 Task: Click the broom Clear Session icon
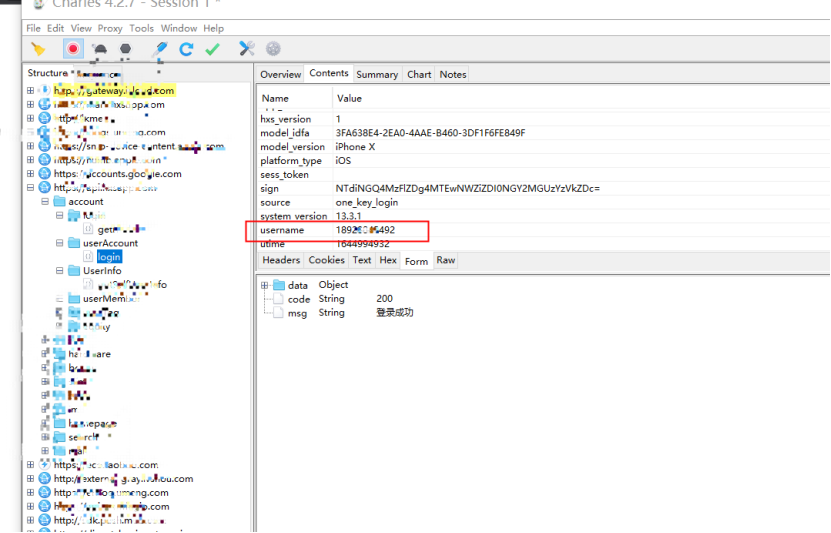point(38,49)
